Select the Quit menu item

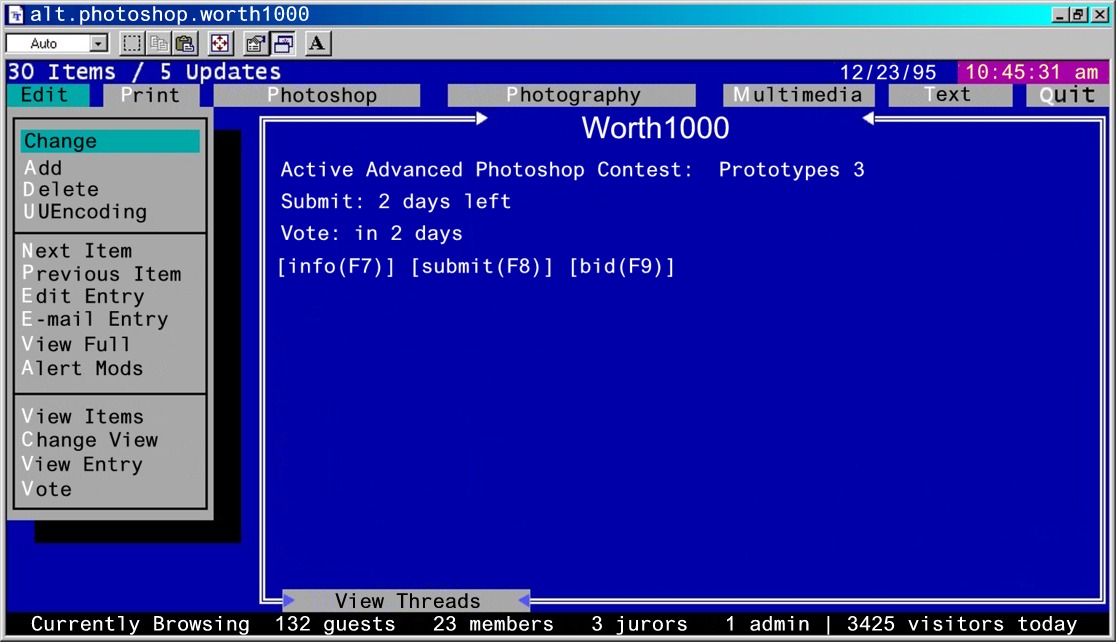click(x=1067, y=95)
